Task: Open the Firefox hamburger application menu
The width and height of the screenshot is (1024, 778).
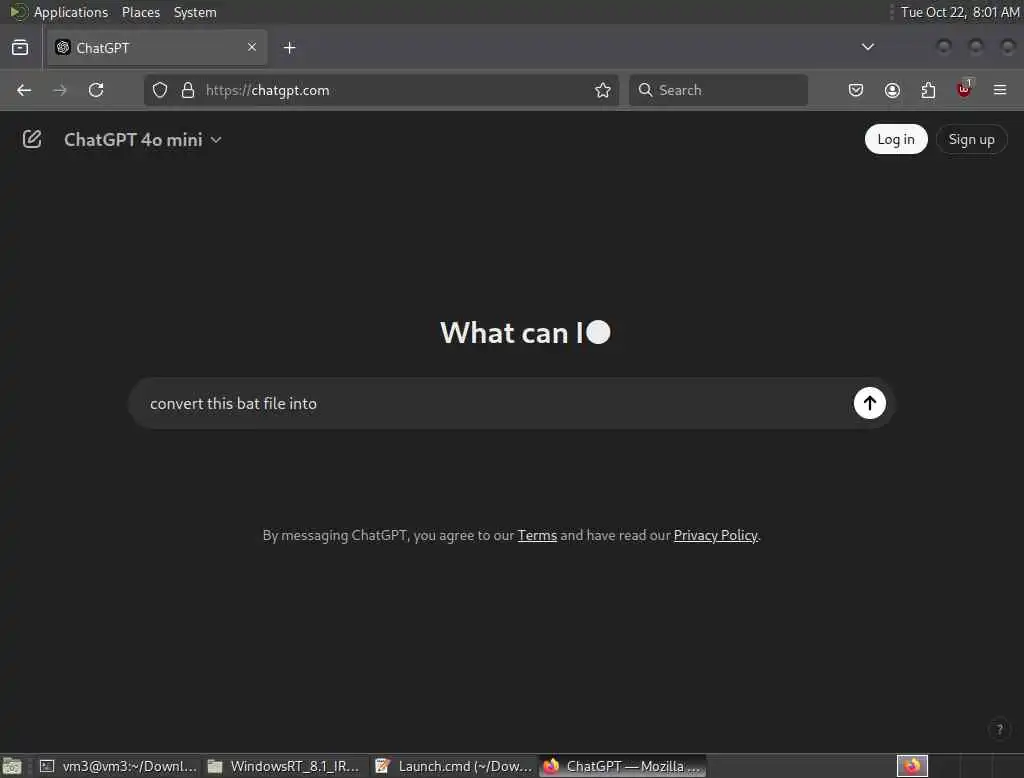Action: (x=1000, y=90)
